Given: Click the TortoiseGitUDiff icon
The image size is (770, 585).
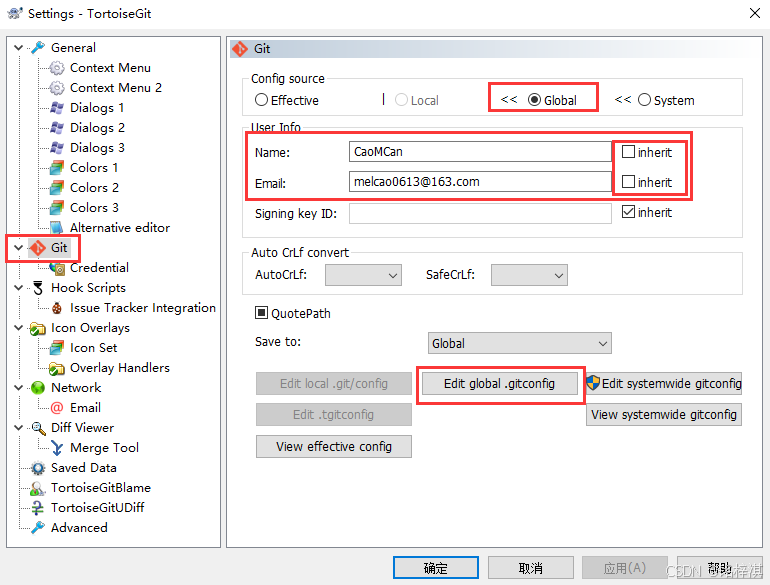Looking at the screenshot, I should click(x=38, y=508).
